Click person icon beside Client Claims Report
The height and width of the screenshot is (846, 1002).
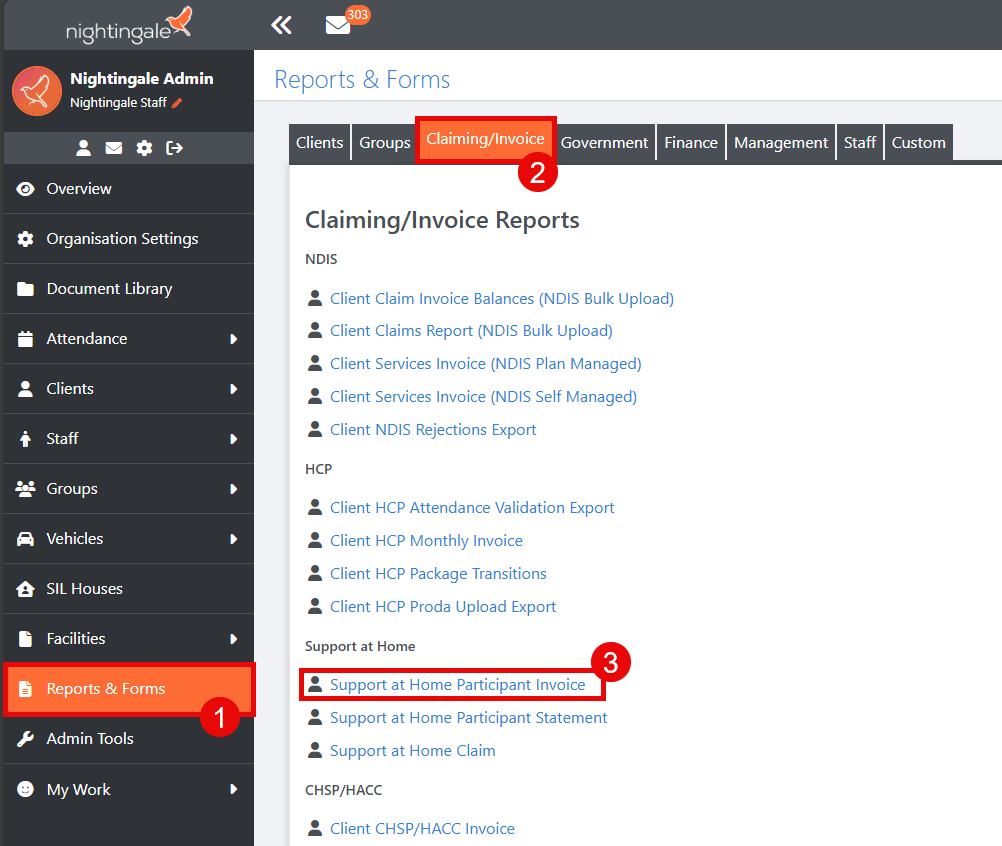pos(314,330)
